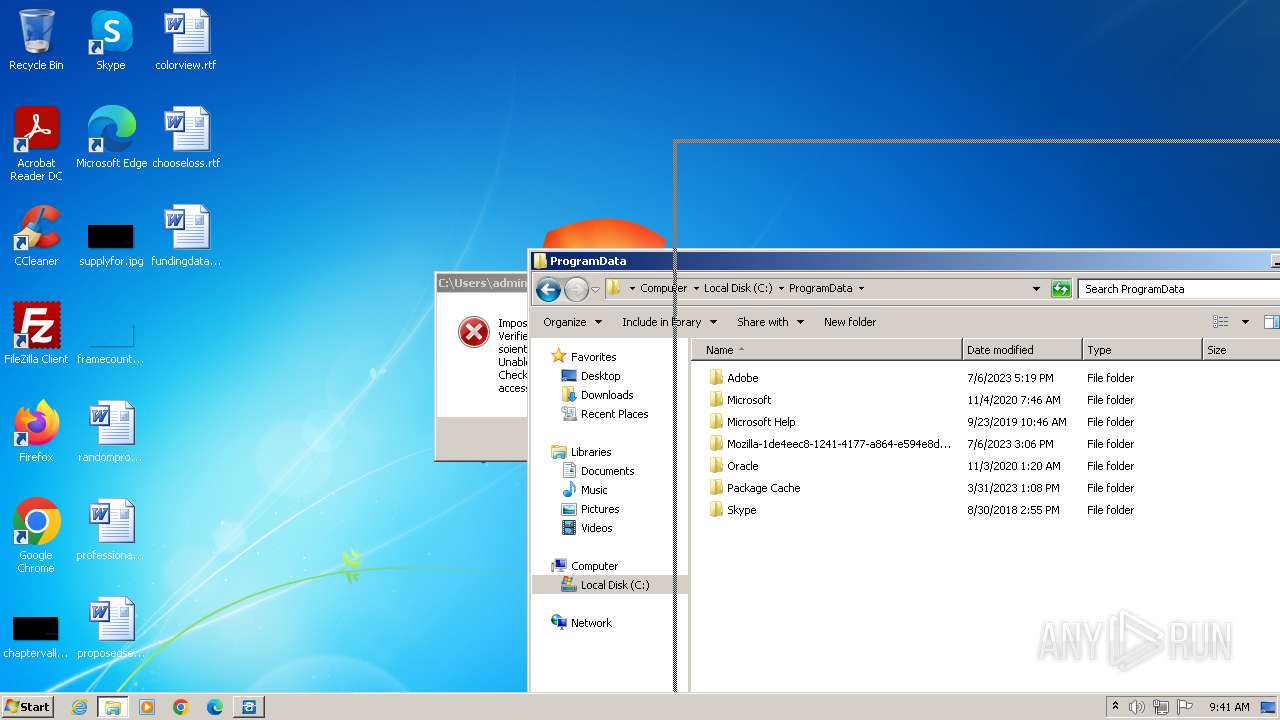Open Skype desktop shortcut
The height and width of the screenshot is (720, 1280).
pyautogui.click(x=110, y=40)
